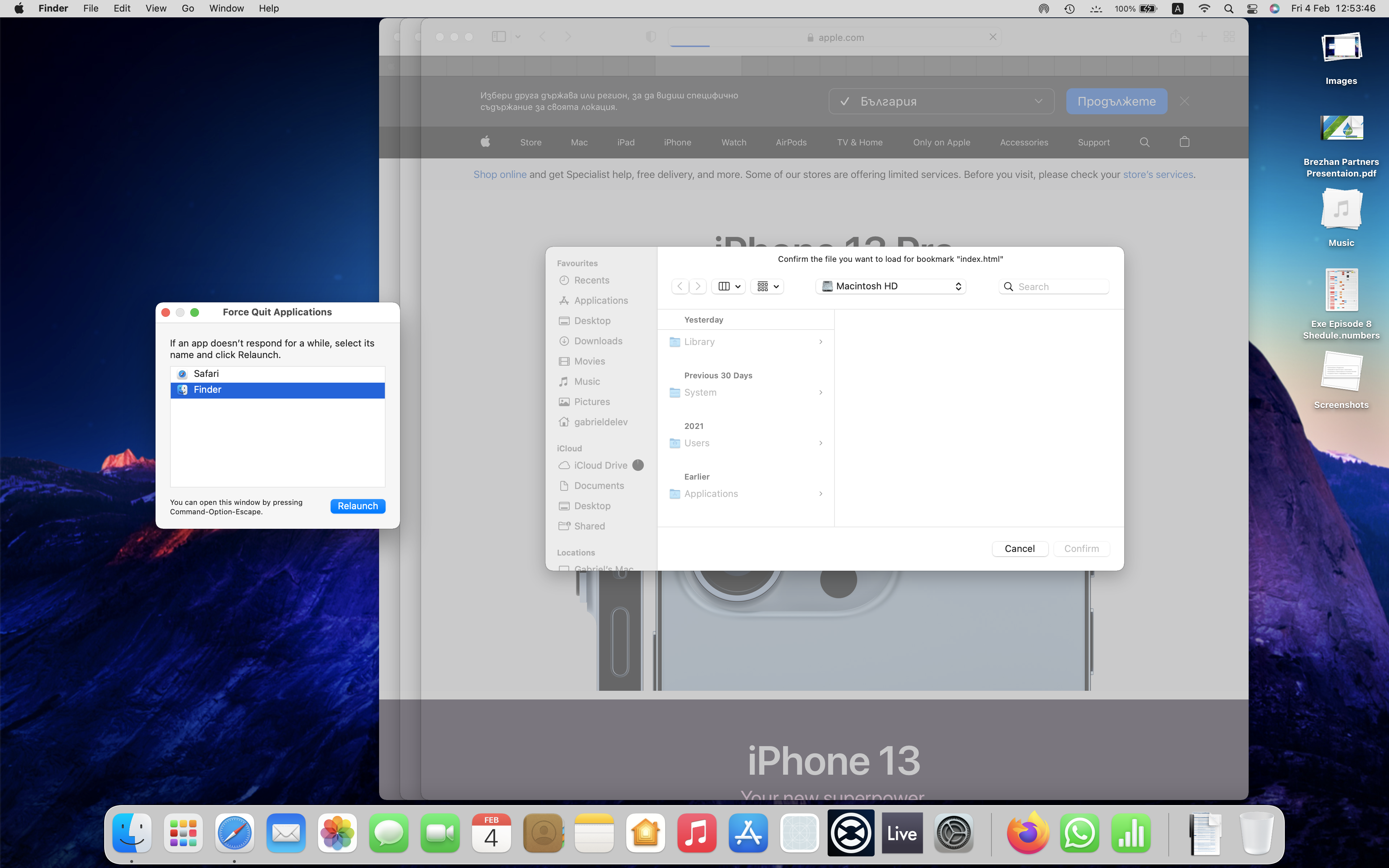1389x868 pixels.
Task: Open the Macintosh HD location dropdown
Action: [890, 286]
